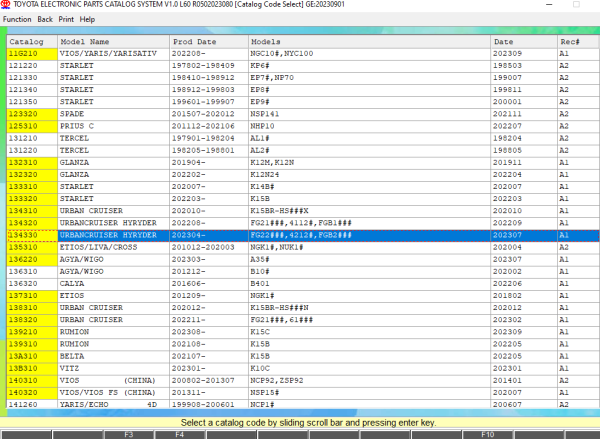Click the Model Name column header
The height and width of the screenshot is (439, 600).
click(x=113, y=41)
